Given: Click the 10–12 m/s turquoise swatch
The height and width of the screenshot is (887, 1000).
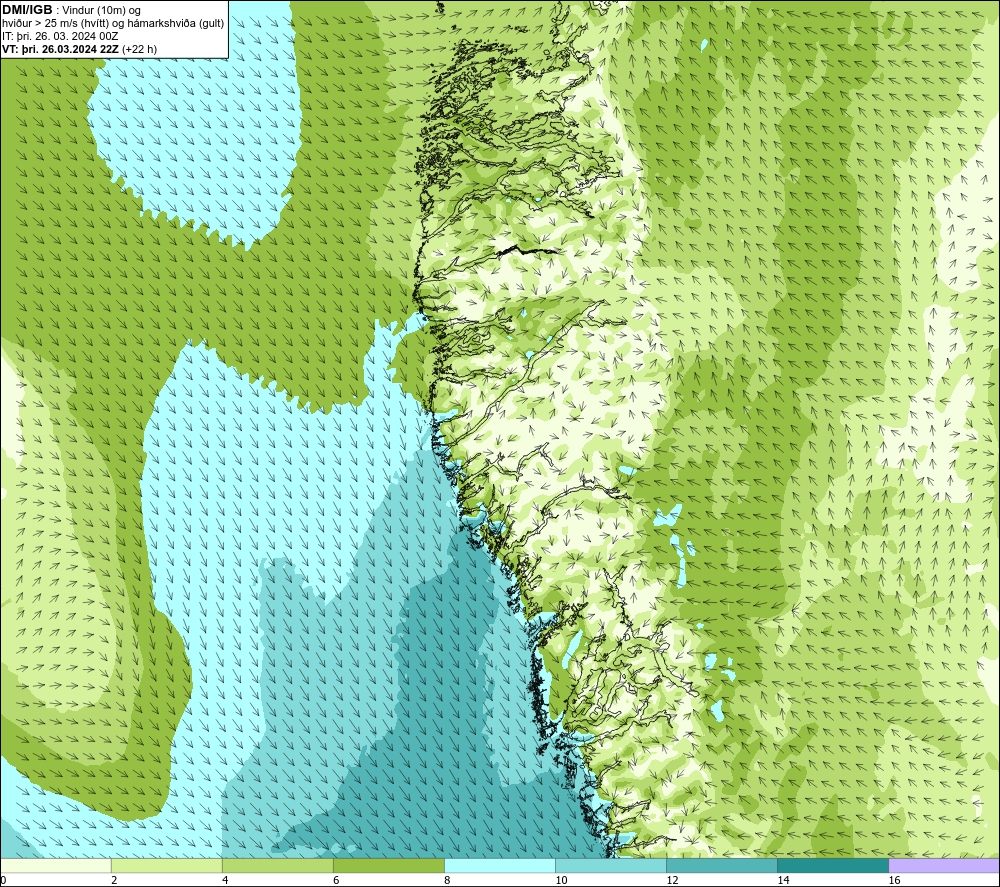Looking at the screenshot, I should click(611, 865).
